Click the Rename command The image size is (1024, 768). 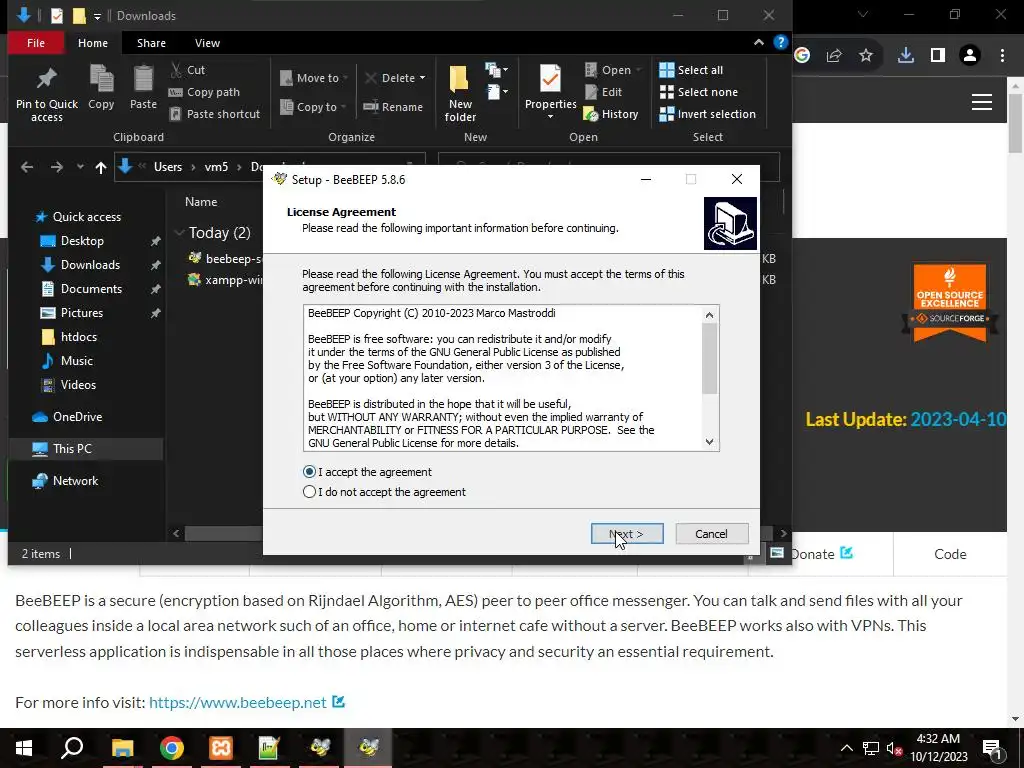[x=394, y=106]
